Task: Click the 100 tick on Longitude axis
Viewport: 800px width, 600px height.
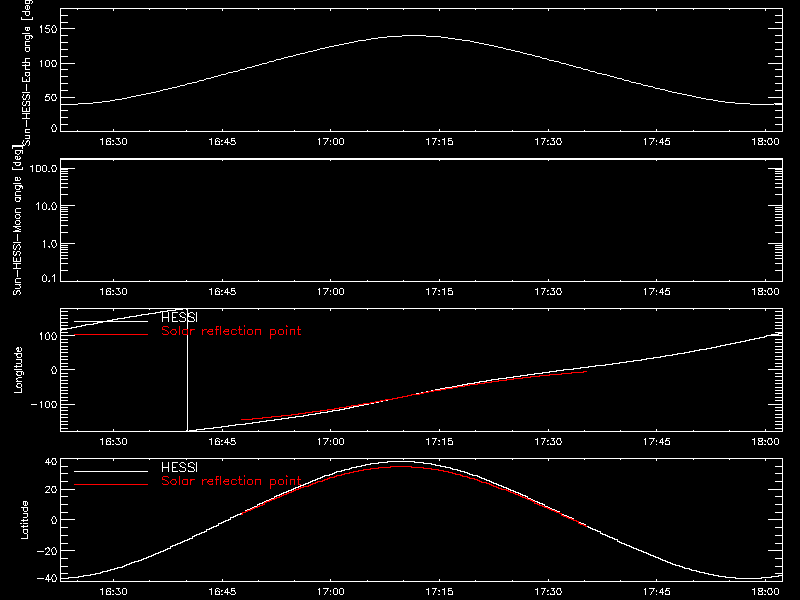Action: click(48, 336)
